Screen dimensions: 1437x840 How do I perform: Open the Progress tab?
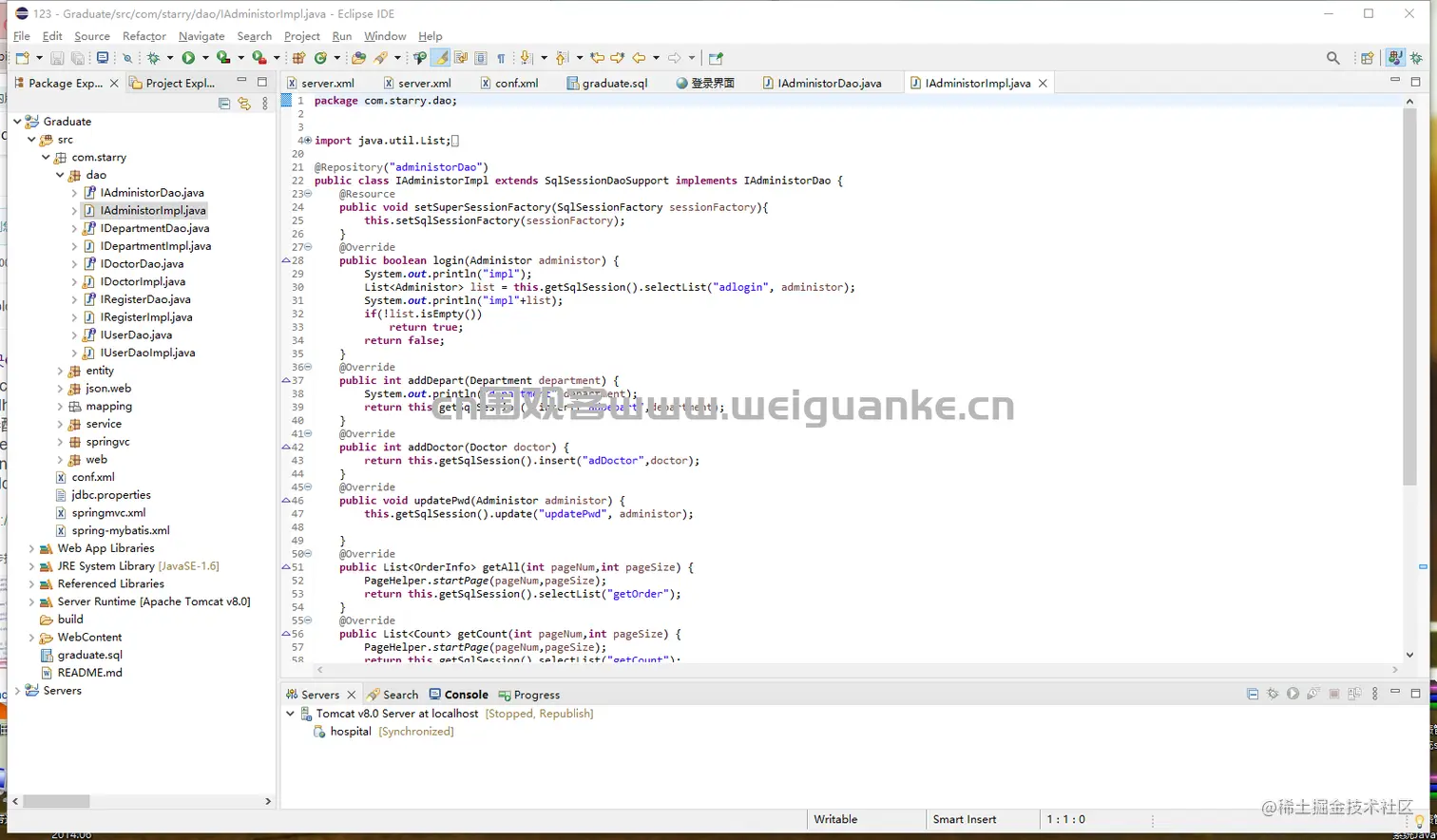[x=528, y=695]
